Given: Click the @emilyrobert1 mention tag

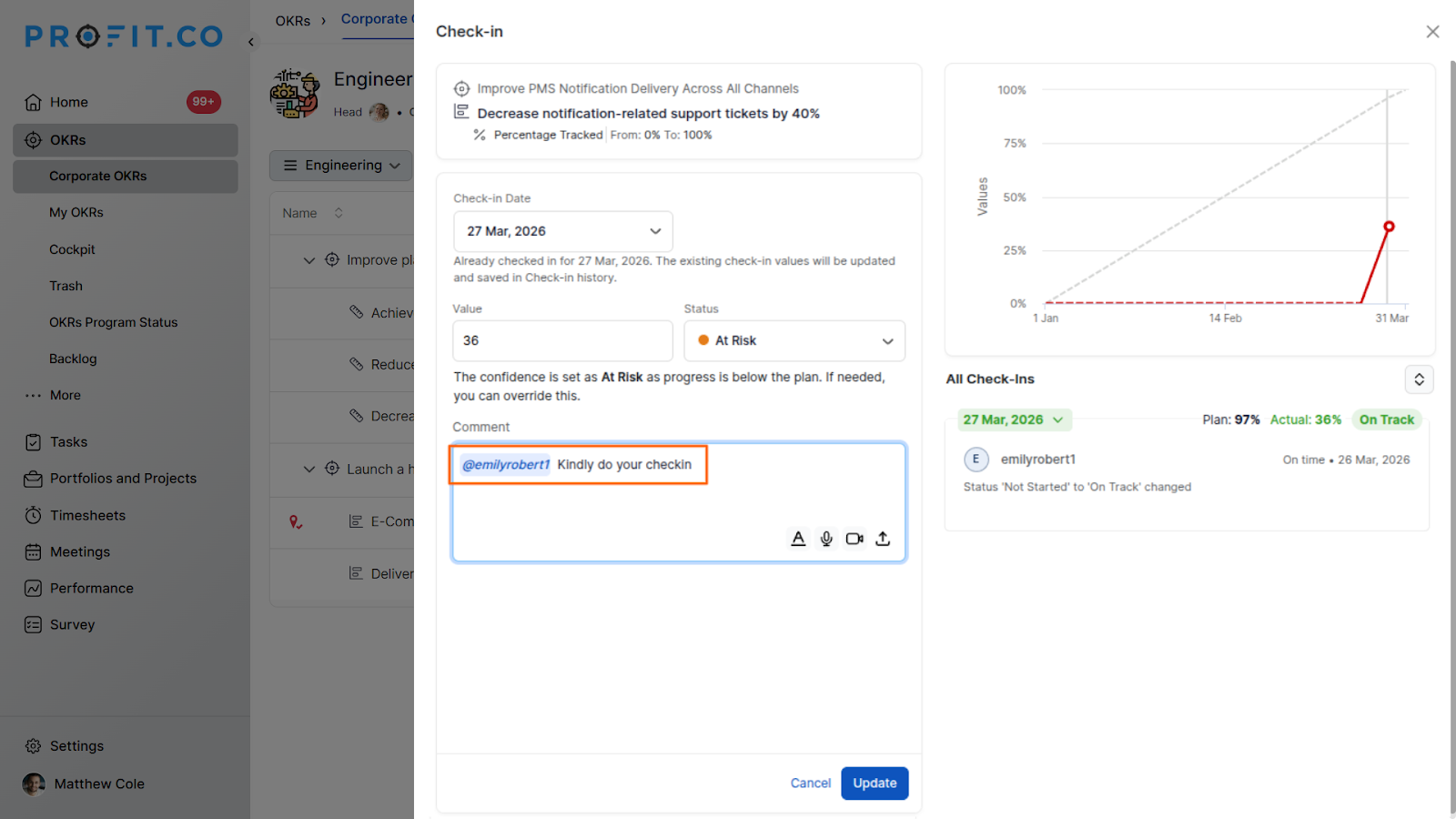Looking at the screenshot, I should coord(506,465).
